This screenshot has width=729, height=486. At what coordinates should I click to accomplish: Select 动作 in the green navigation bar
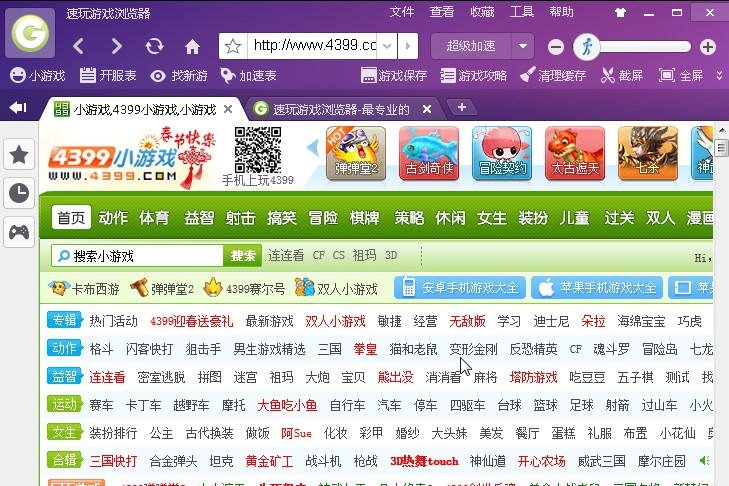pos(113,218)
